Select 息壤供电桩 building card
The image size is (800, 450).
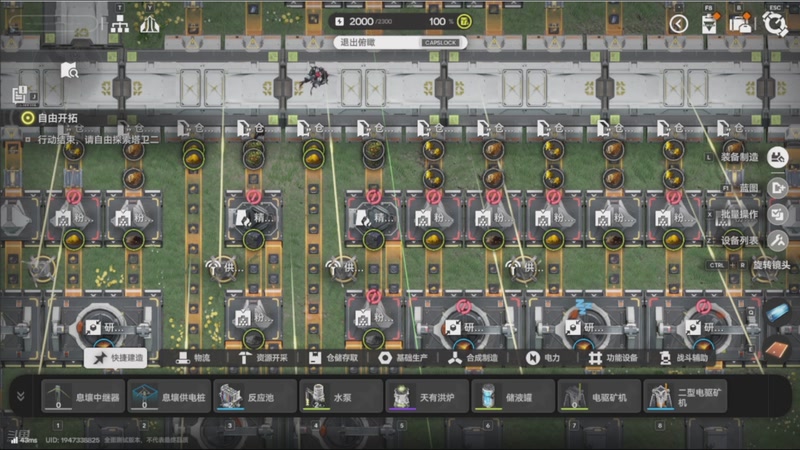pos(169,396)
